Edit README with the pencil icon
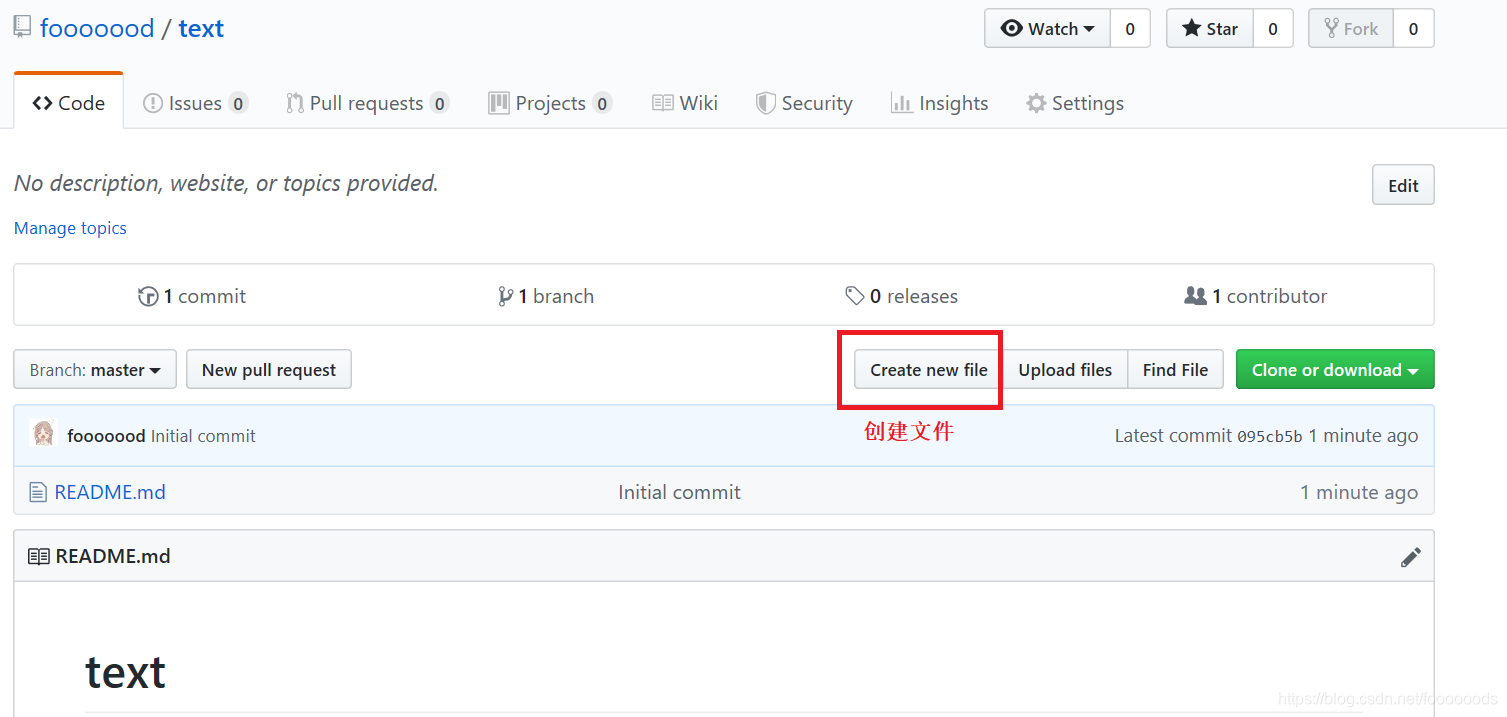 coord(1410,557)
